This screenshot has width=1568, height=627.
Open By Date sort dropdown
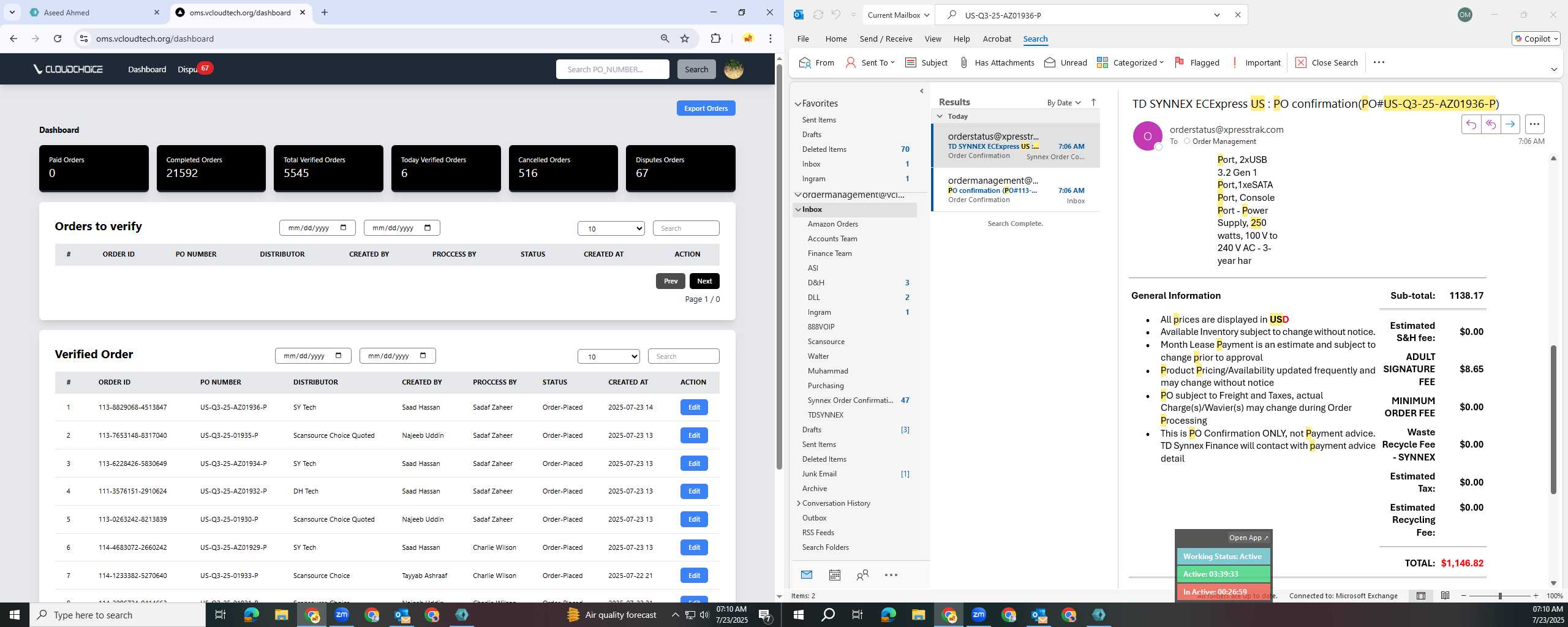(1063, 102)
